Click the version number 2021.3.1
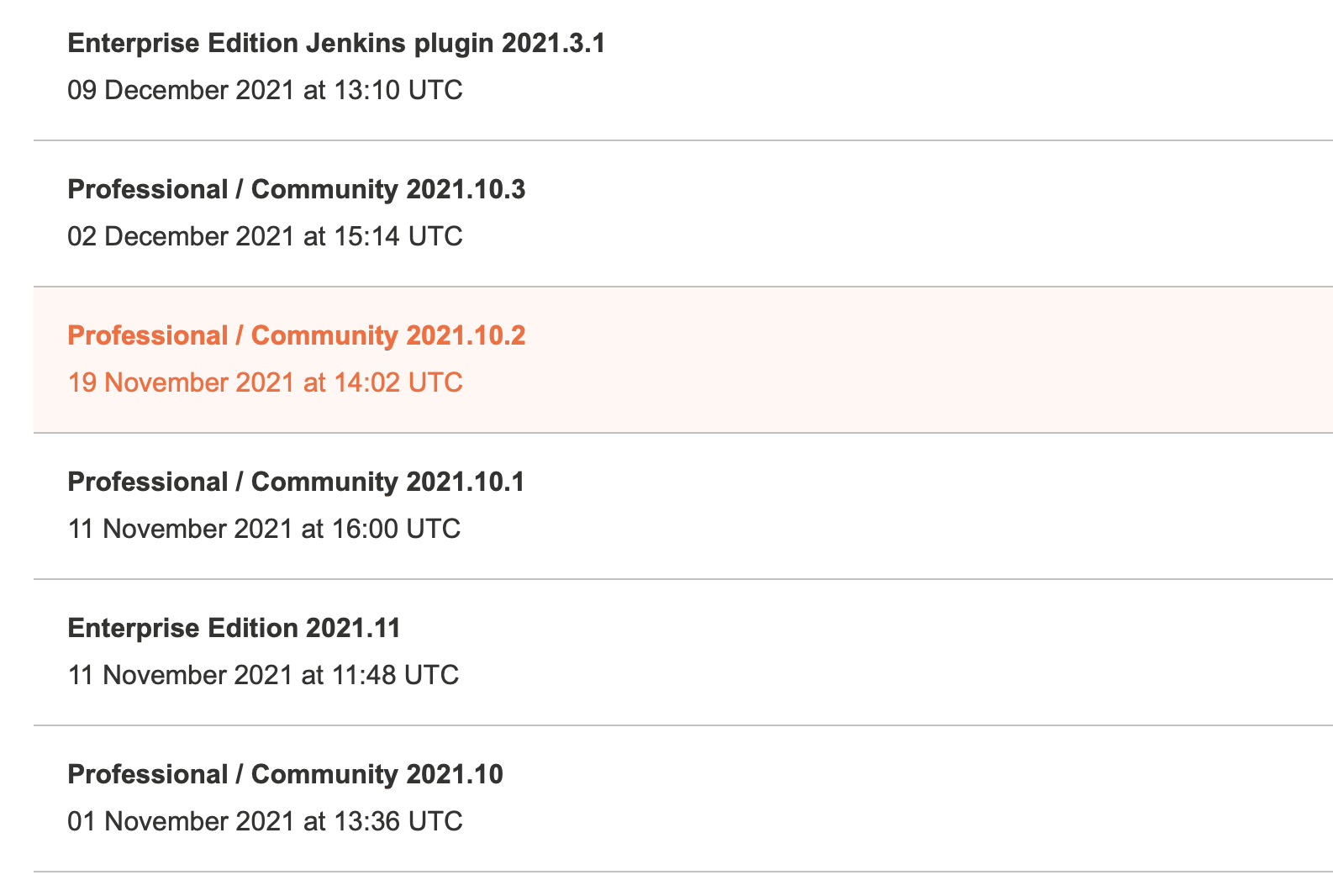Viewport: 1333px width, 896px height. coord(553,44)
